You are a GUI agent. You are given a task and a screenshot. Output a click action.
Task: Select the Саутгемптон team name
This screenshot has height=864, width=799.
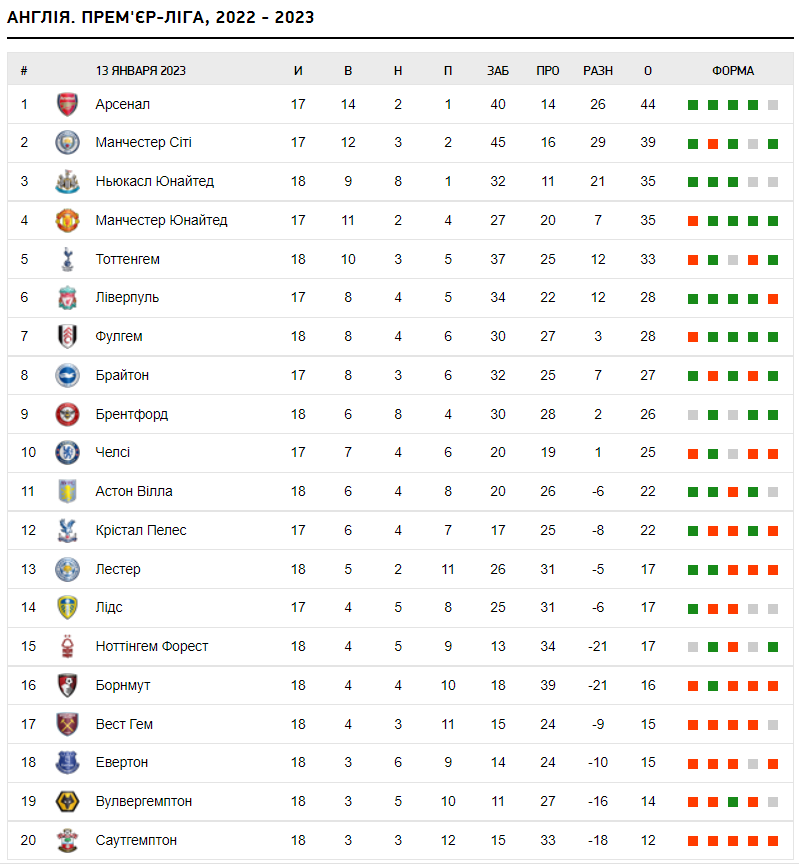coord(136,840)
